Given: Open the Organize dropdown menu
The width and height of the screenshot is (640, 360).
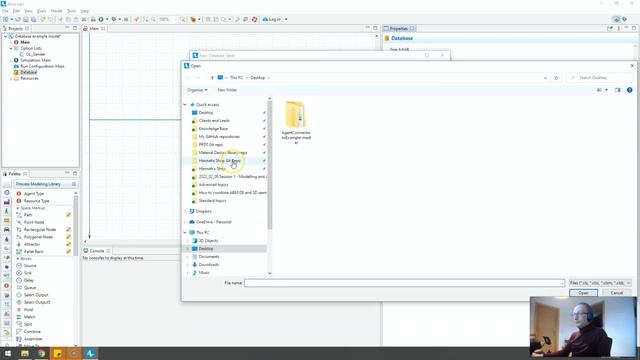Looking at the screenshot, I should 197,90.
